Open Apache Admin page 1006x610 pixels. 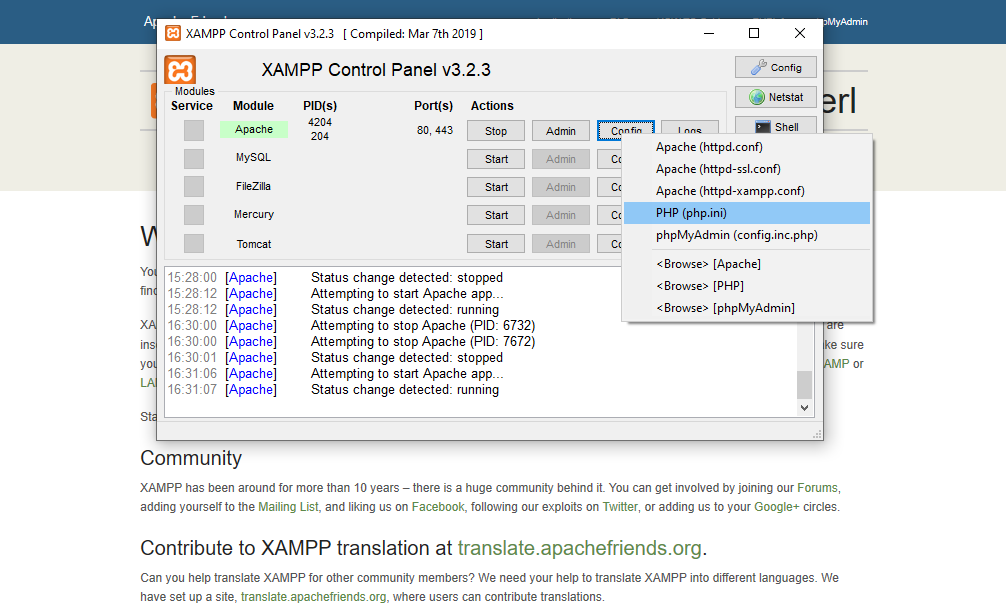(561, 131)
